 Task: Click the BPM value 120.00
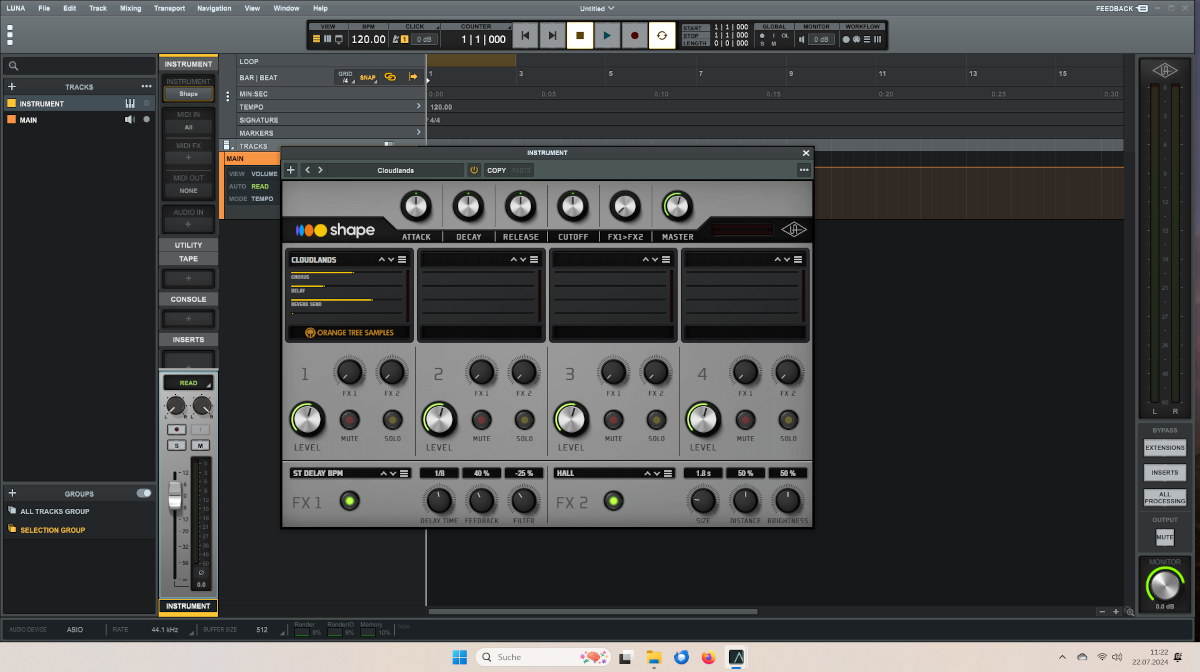click(x=368, y=39)
